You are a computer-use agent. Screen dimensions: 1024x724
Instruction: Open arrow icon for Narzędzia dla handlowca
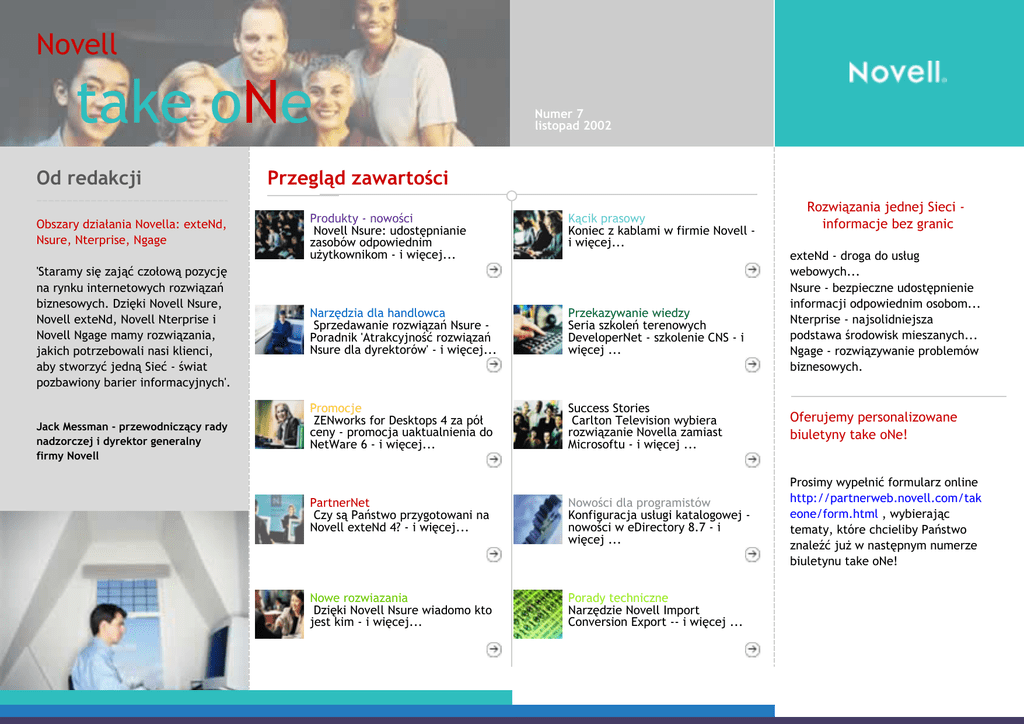494,365
